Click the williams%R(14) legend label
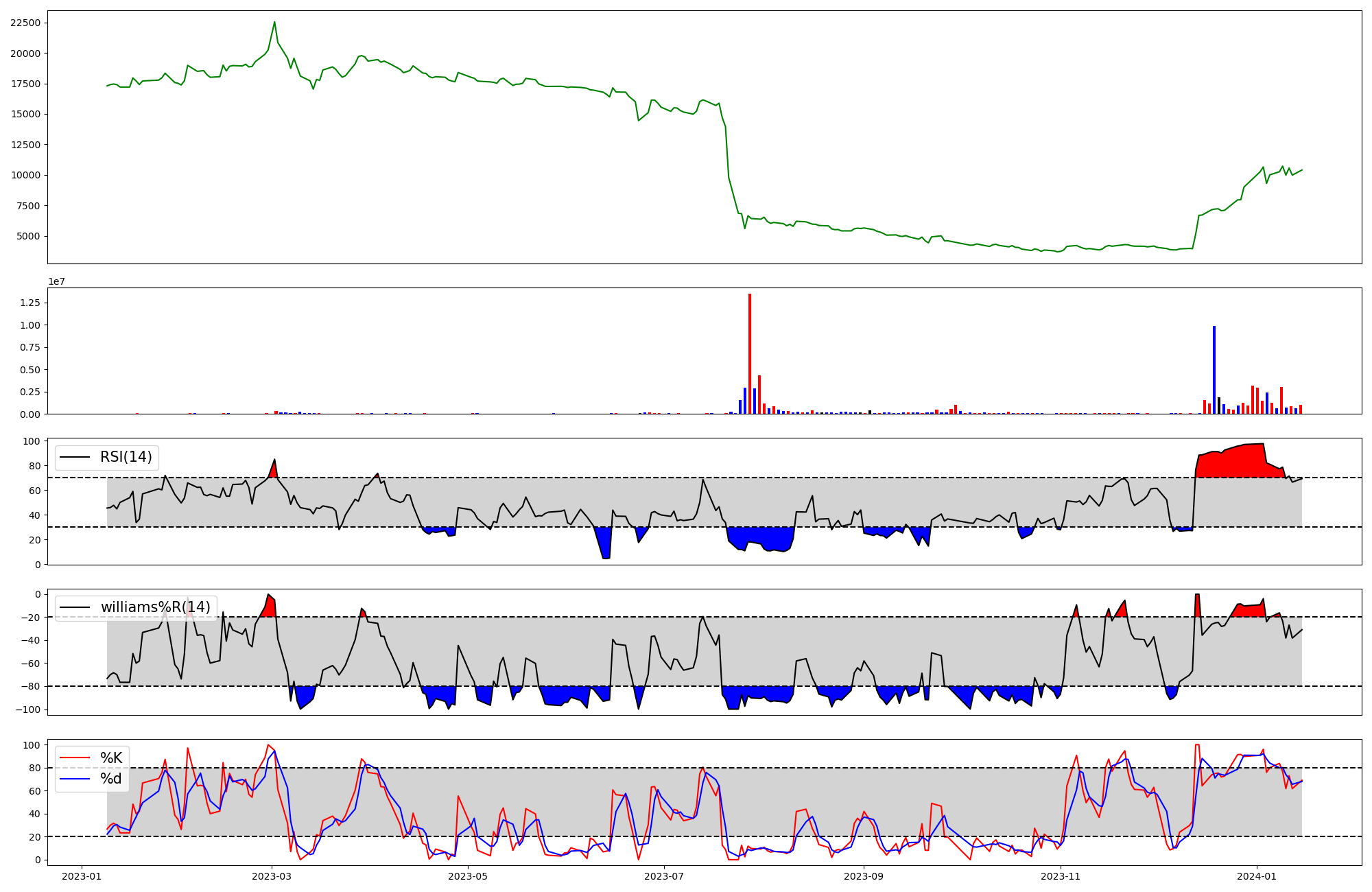The height and width of the screenshot is (892, 1372). click(156, 607)
